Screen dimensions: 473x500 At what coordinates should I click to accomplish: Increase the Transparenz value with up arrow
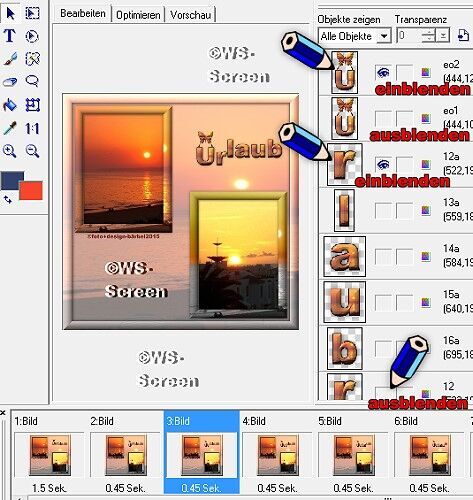coord(429,32)
